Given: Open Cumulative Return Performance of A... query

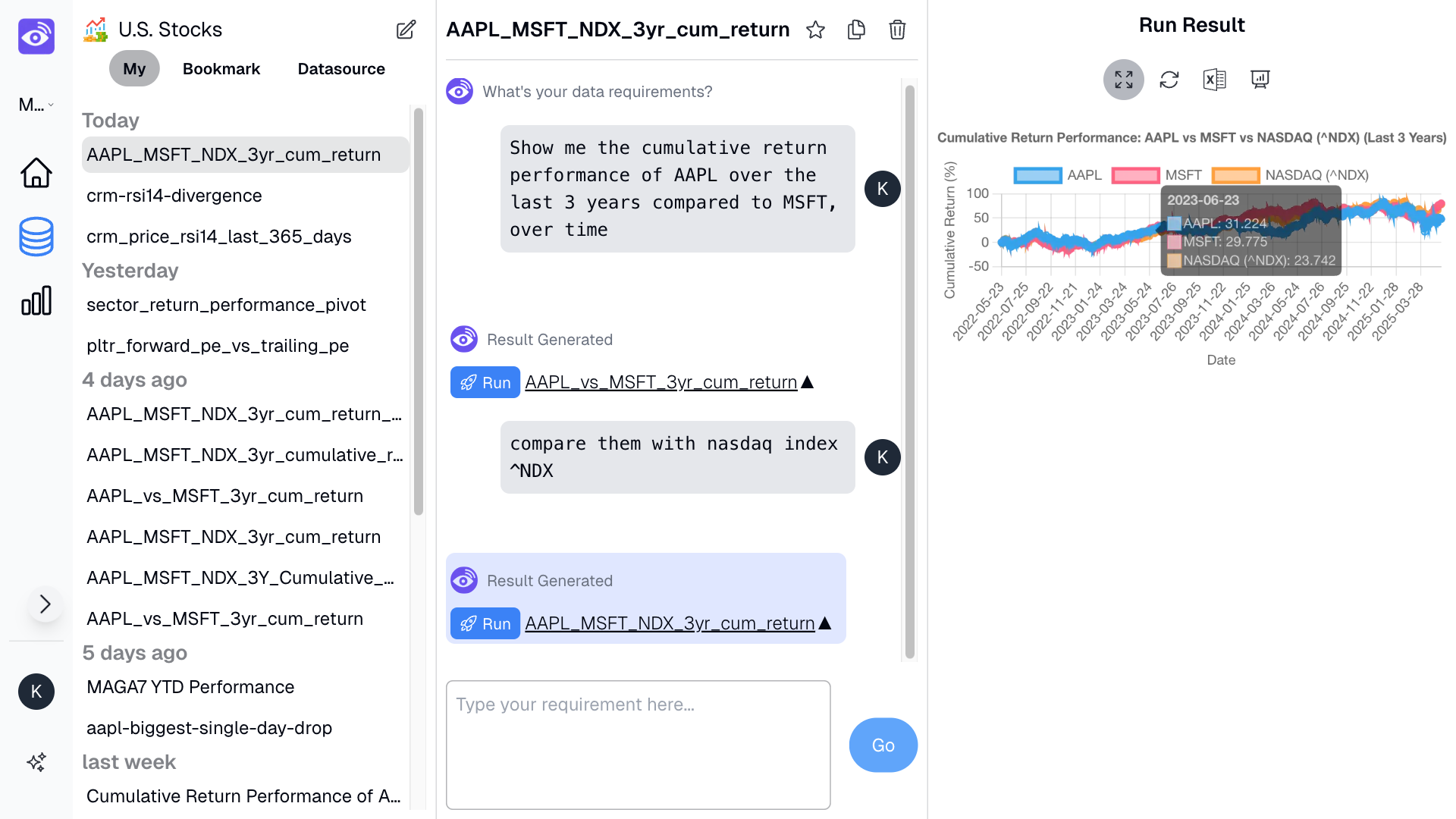Looking at the screenshot, I should [x=246, y=796].
